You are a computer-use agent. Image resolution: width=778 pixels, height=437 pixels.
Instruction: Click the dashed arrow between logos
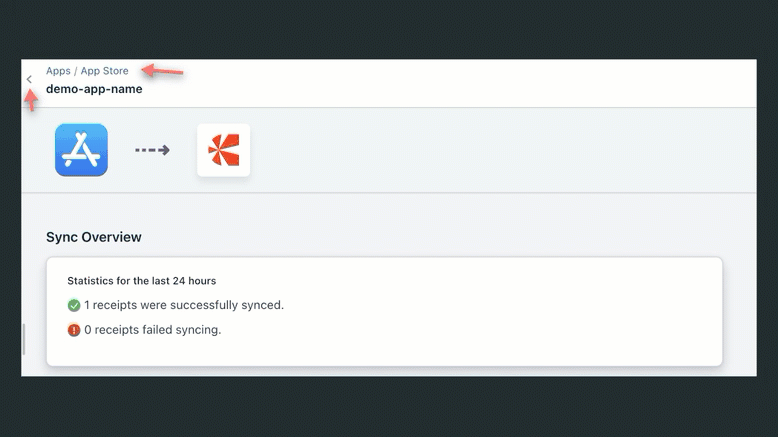[152, 150]
